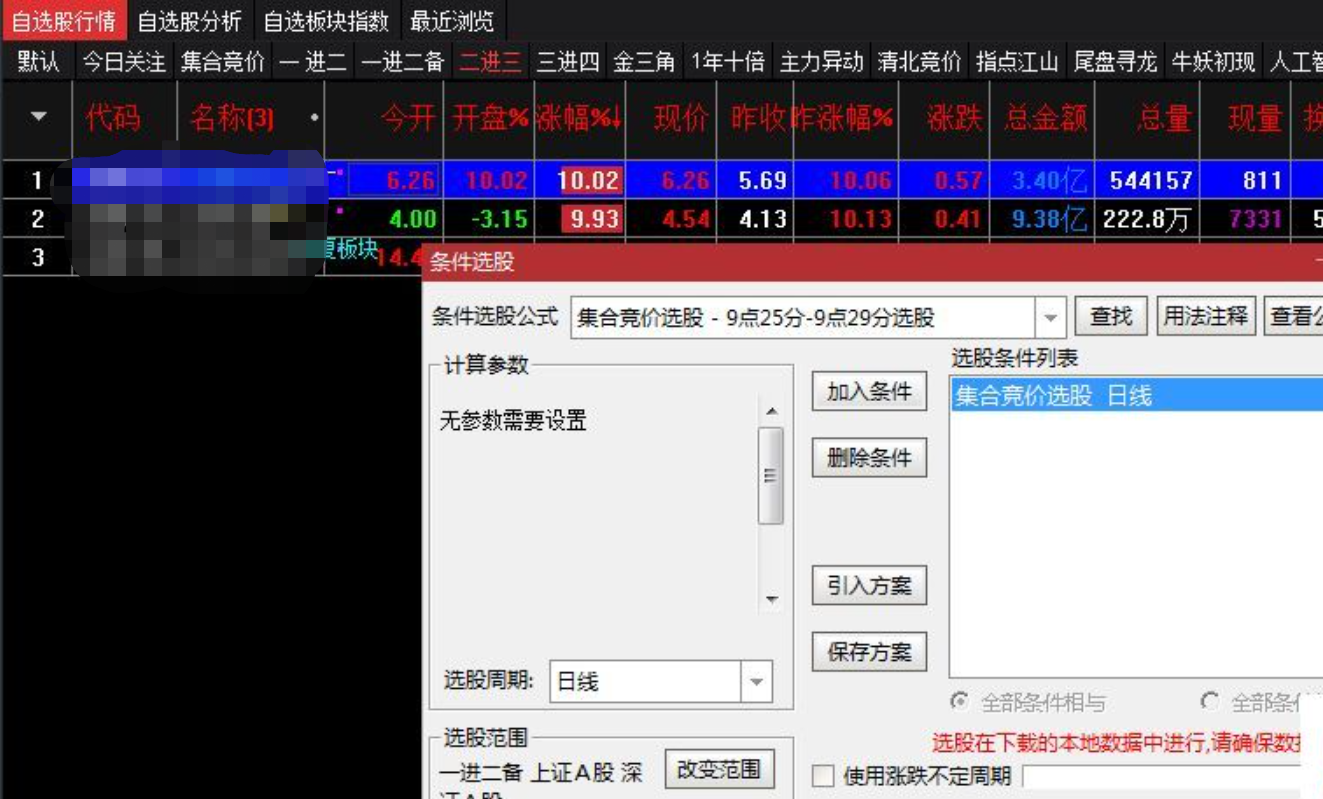Click the 查找 button
Screen dimensions: 1323x799
click(1110, 317)
